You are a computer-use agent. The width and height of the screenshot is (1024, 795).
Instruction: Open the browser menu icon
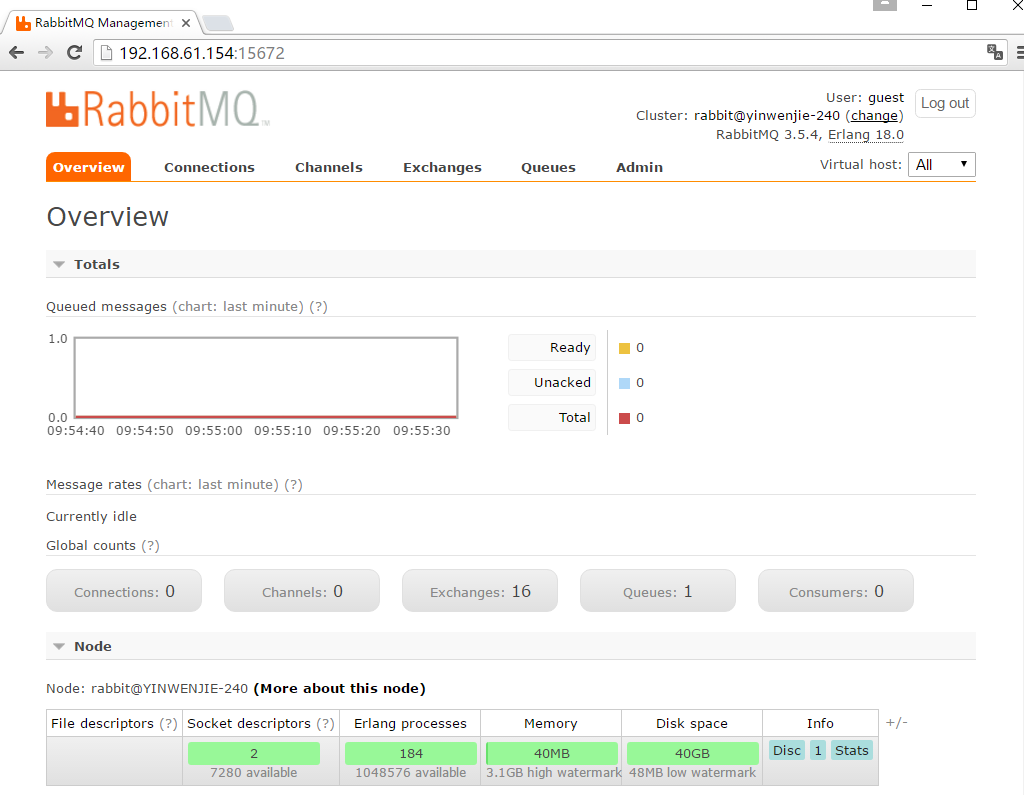click(x=1019, y=52)
